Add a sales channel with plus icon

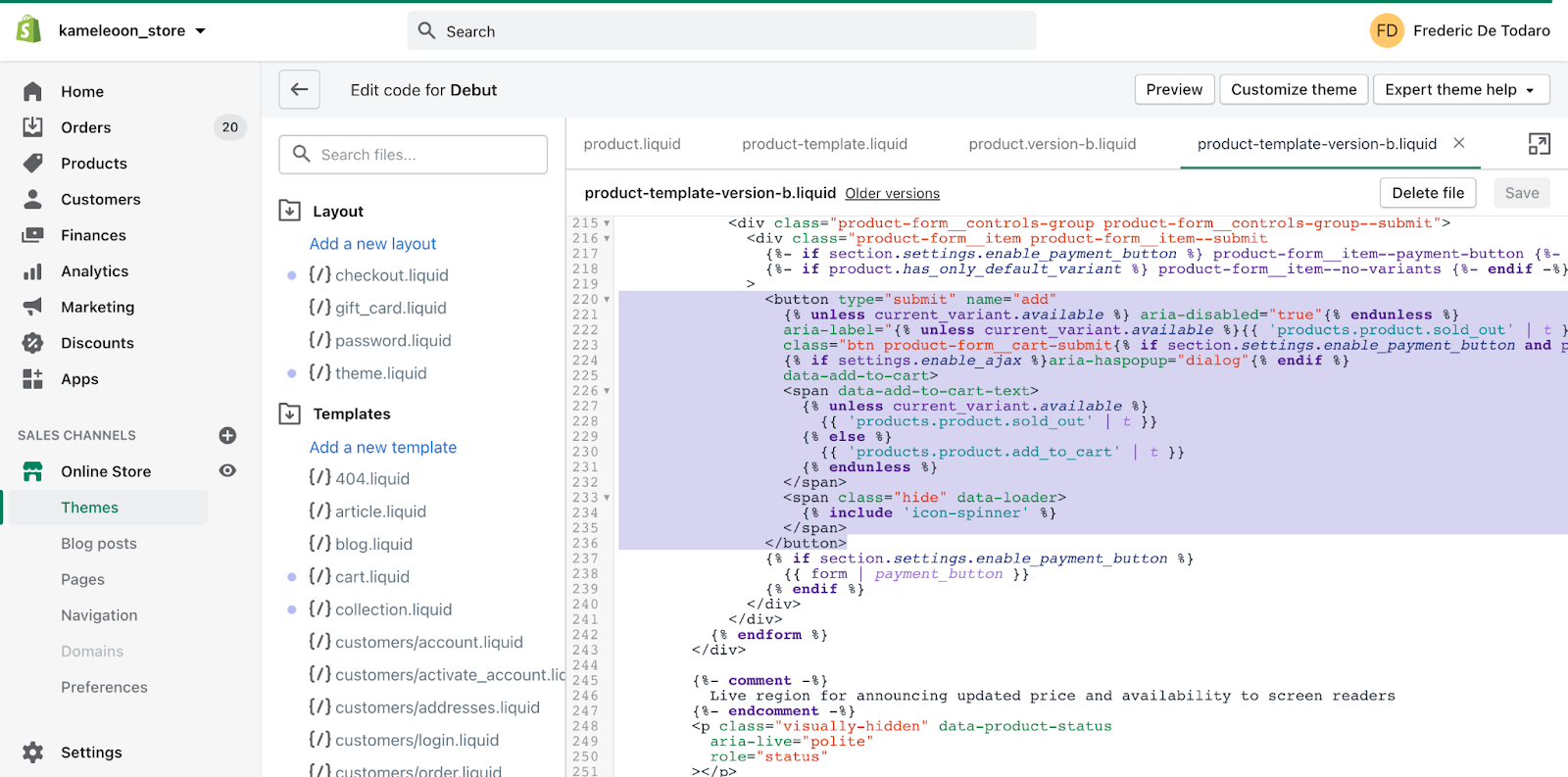click(227, 435)
